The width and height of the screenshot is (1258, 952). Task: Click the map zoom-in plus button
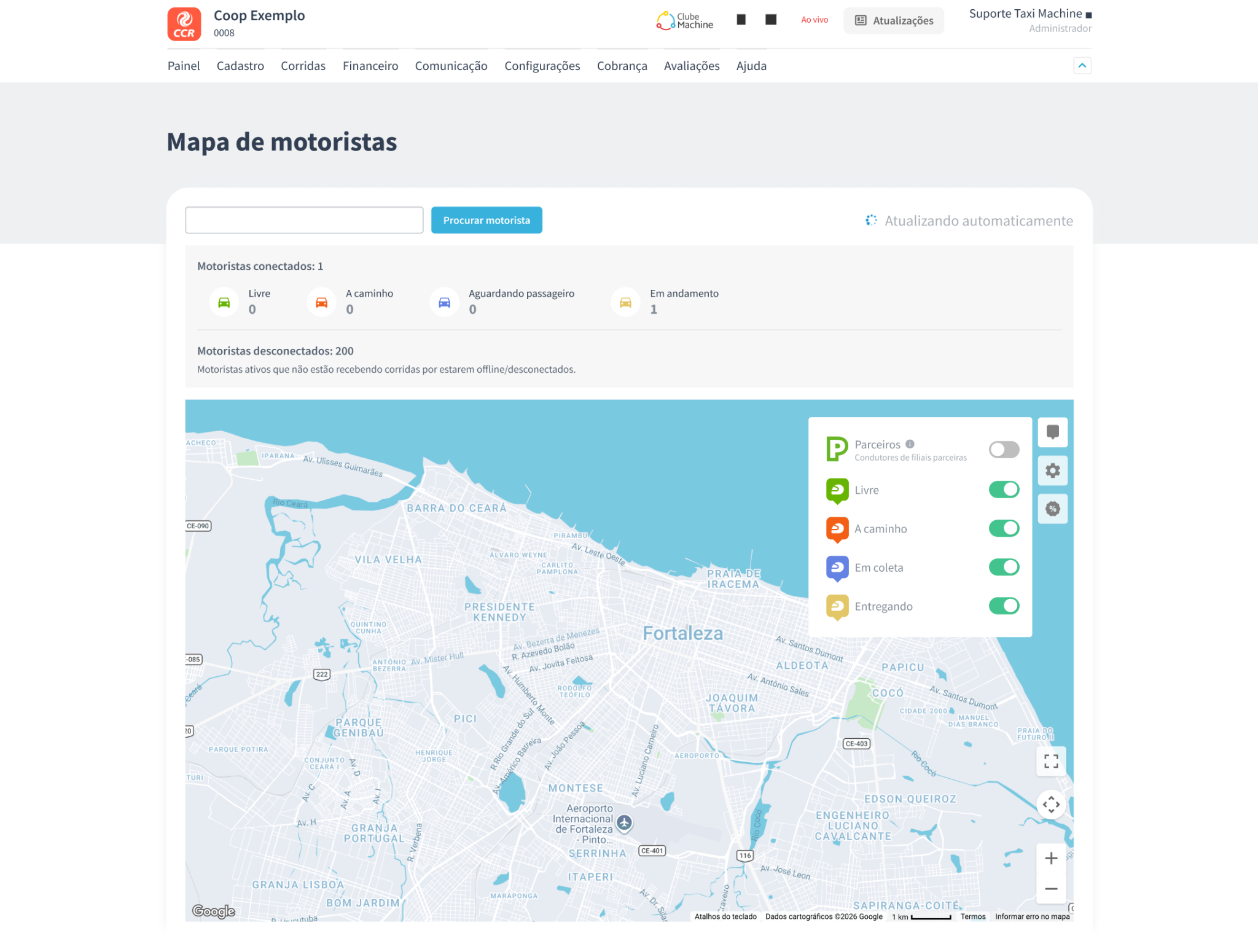[1051, 858]
